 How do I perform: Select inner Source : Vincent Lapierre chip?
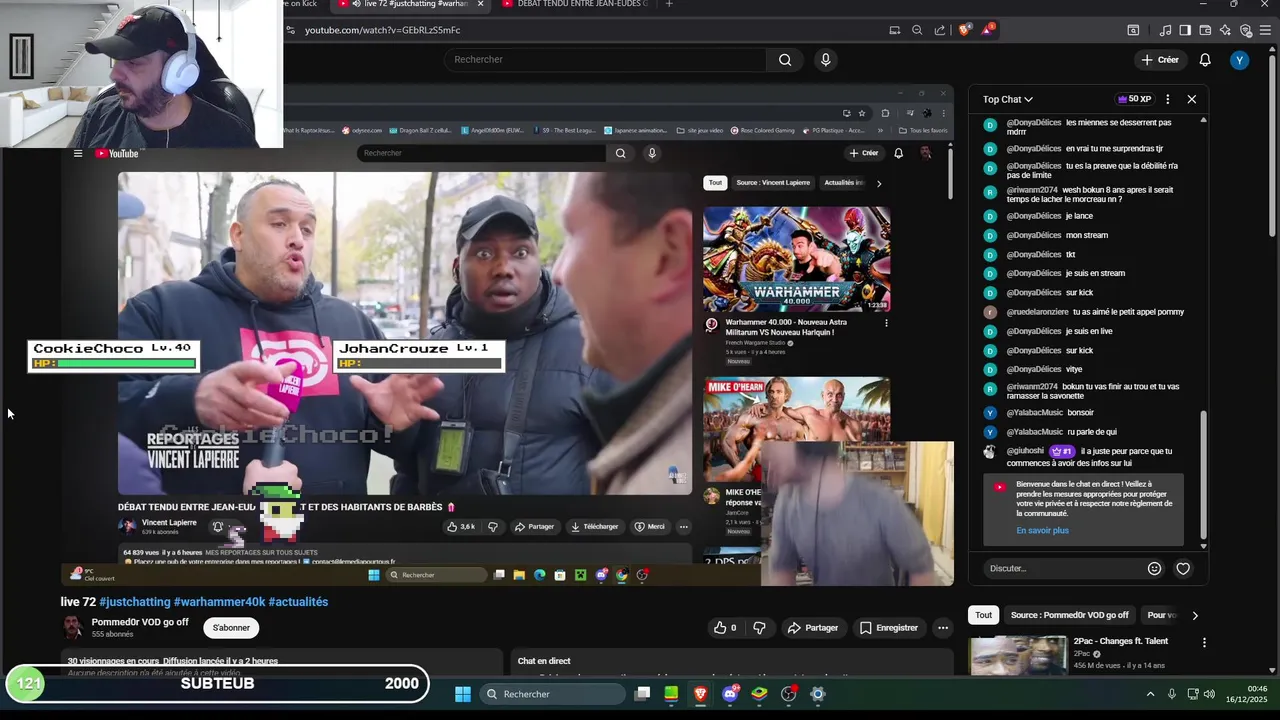(773, 183)
